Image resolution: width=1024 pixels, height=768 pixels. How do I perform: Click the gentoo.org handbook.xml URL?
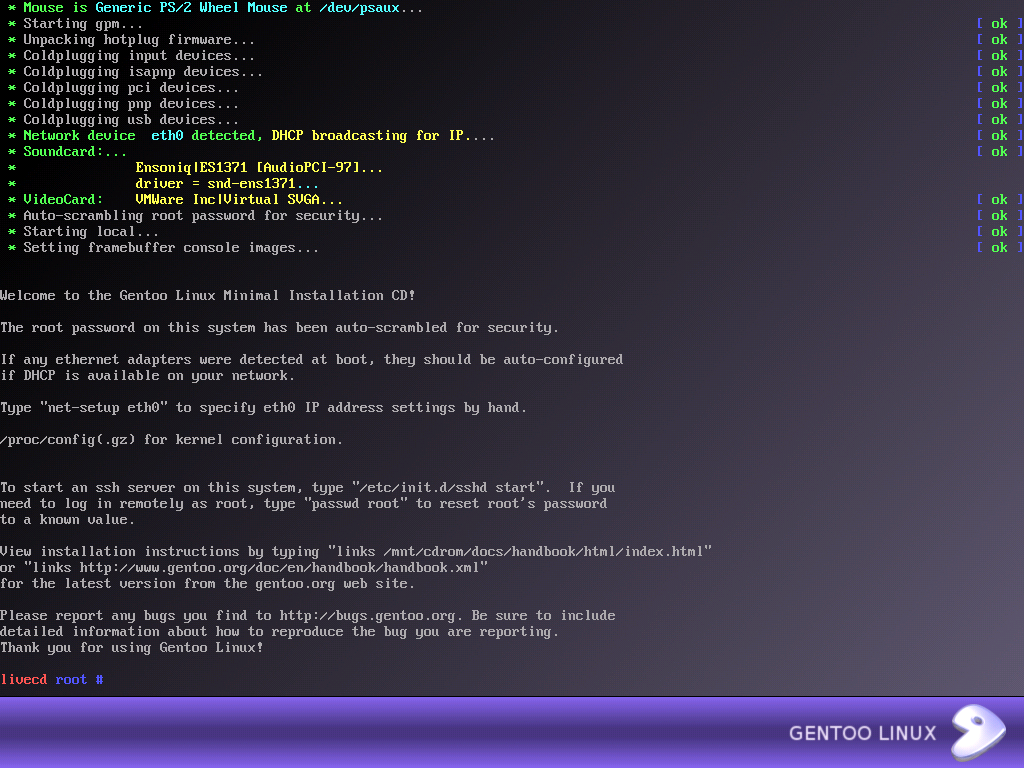pyautogui.click(x=284, y=568)
